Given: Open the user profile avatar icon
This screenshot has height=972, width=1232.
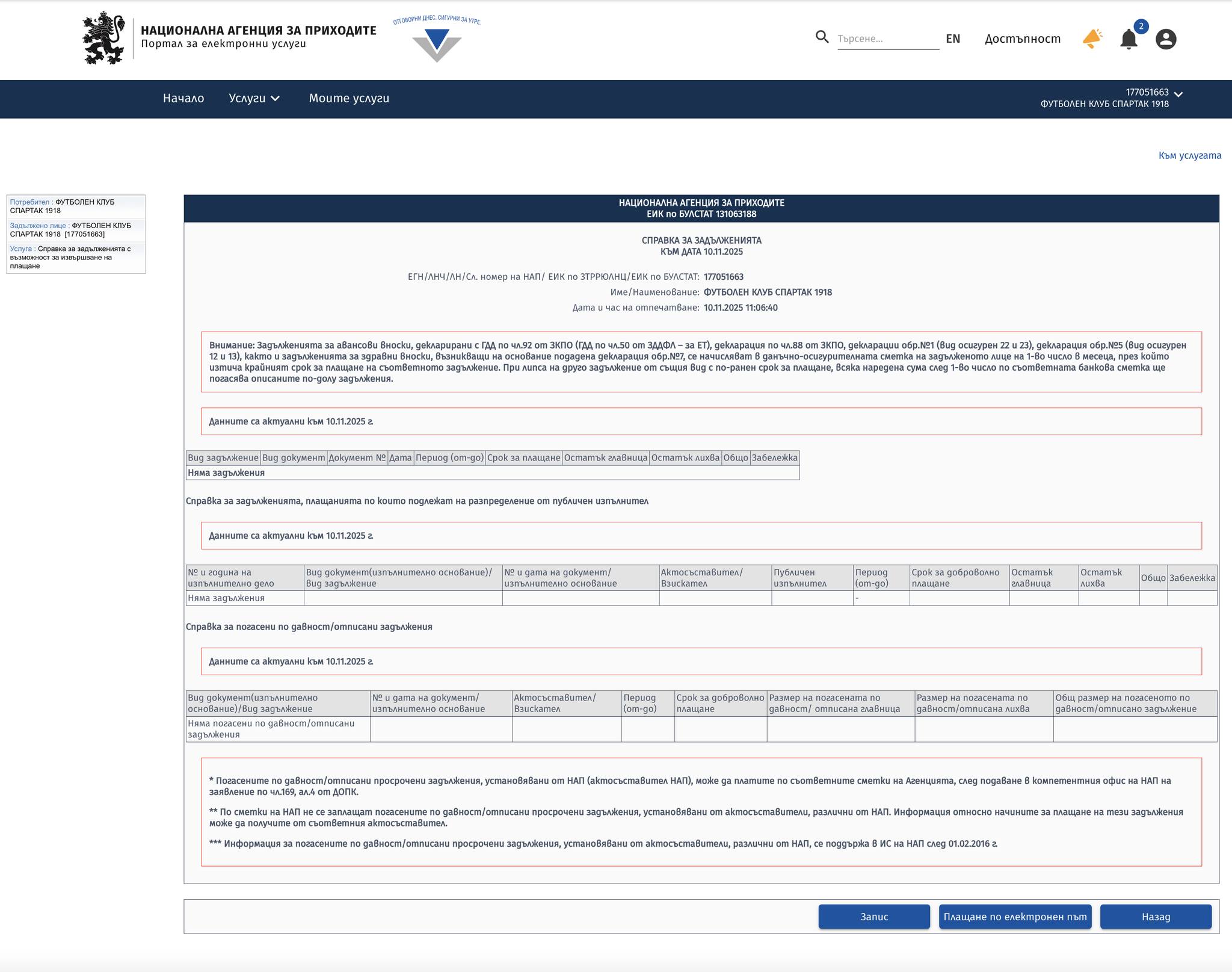Looking at the screenshot, I should point(1165,40).
